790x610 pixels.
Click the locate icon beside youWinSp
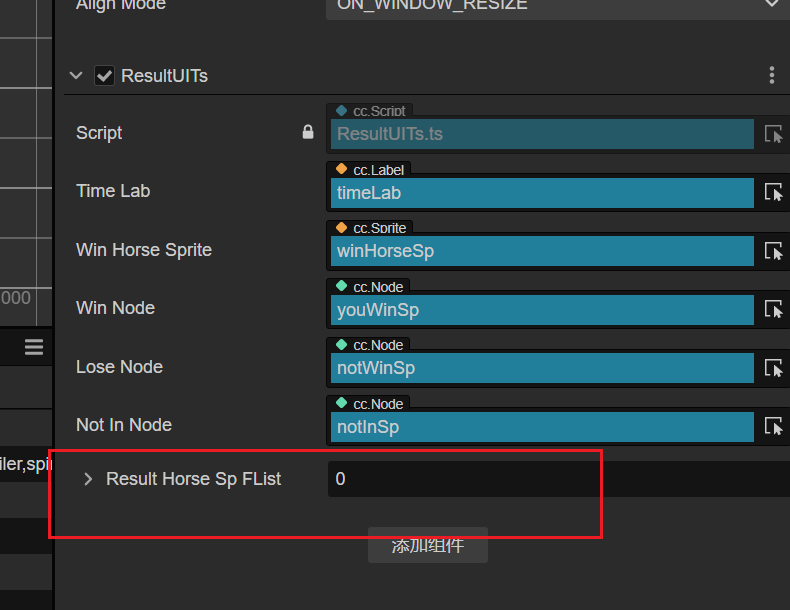click(x=773, y=310)
